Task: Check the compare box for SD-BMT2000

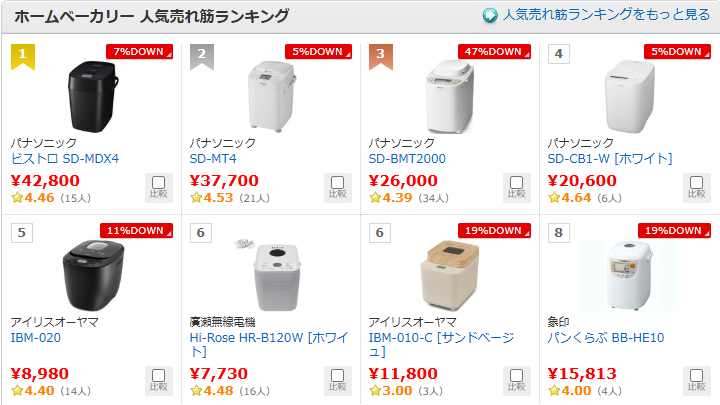Action: coord(517,188)
